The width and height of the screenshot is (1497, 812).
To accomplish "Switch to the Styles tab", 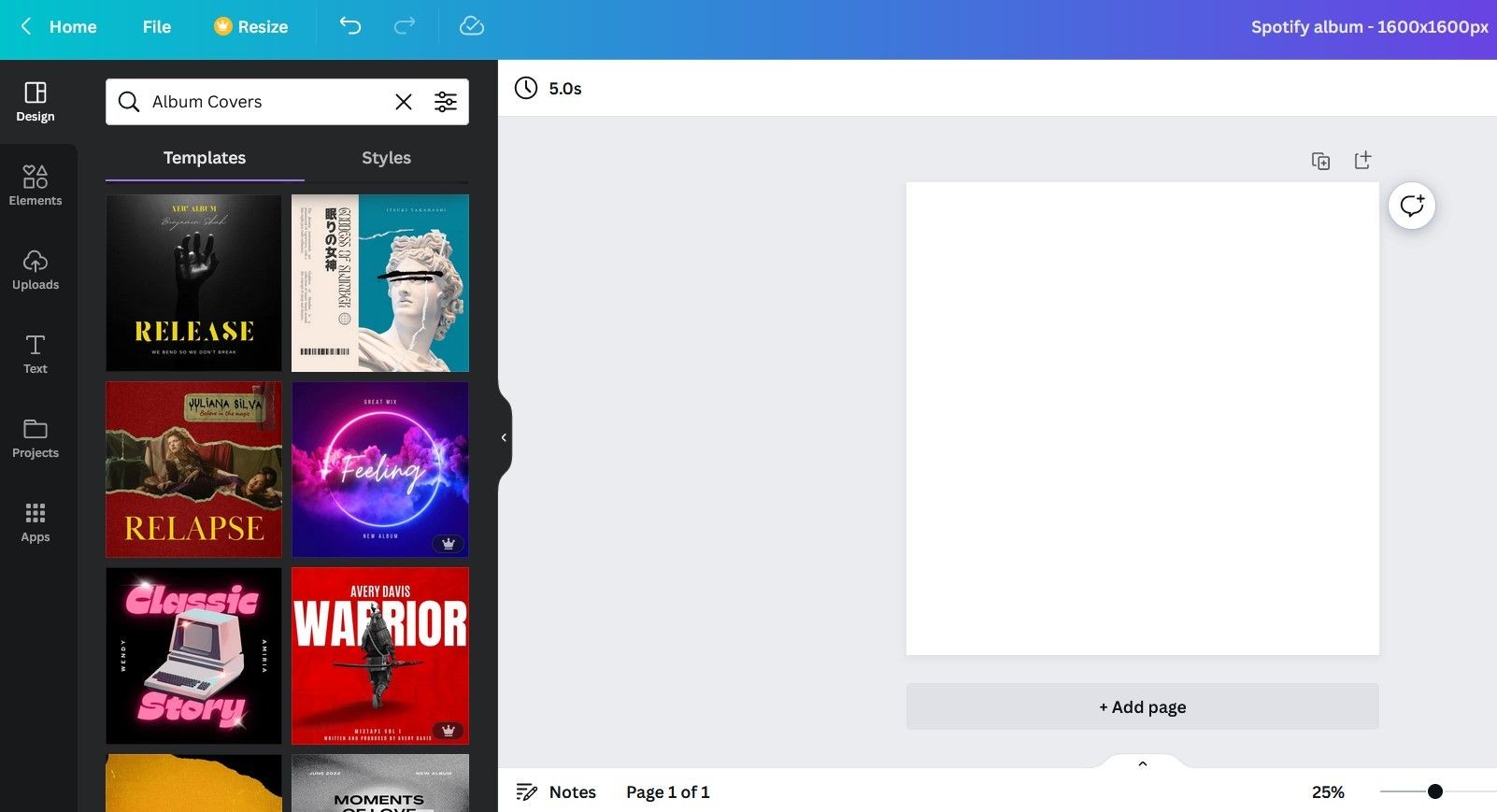I will (387, 158).
